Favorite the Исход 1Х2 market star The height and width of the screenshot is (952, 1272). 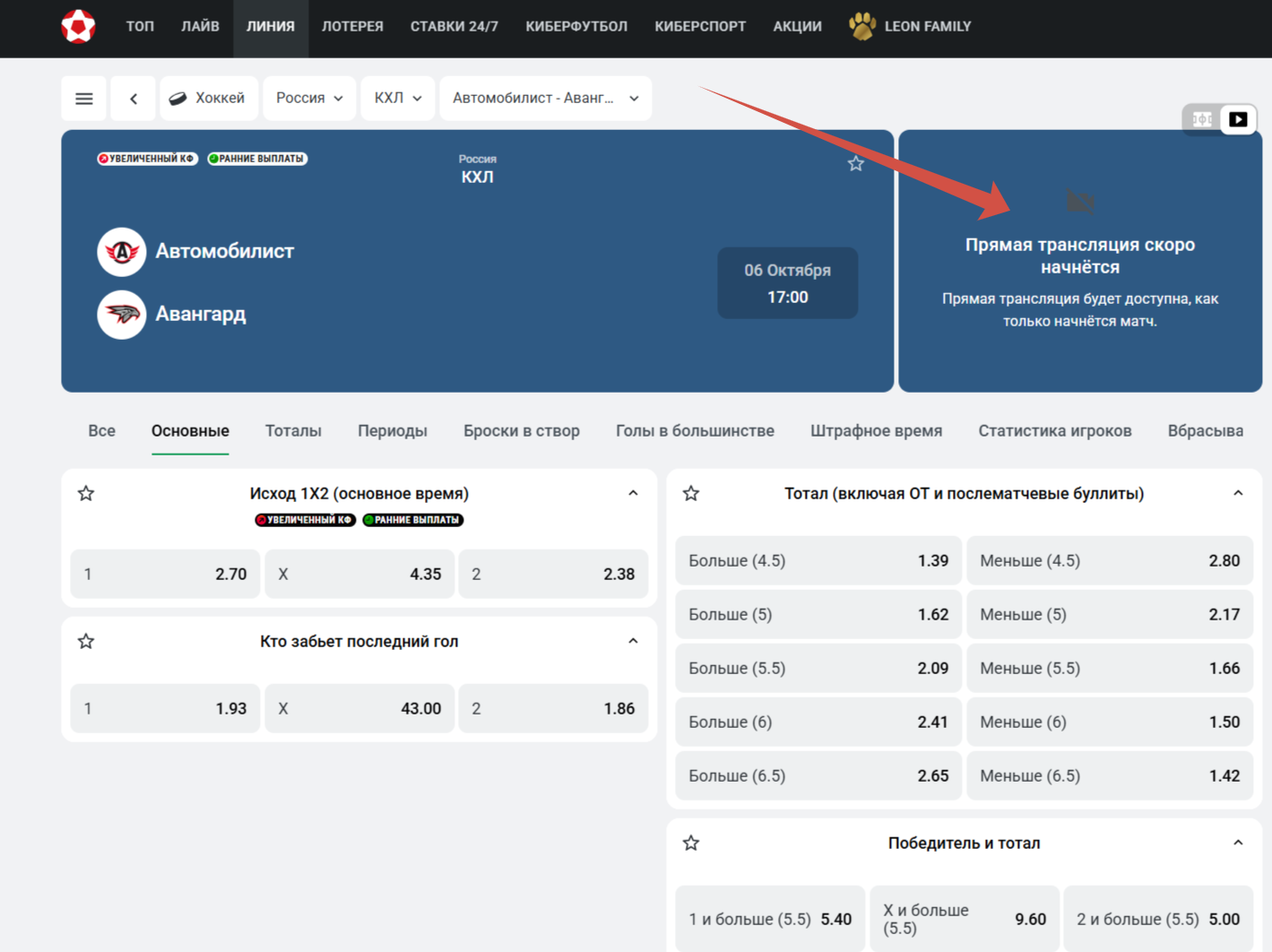tap(86, 493)
